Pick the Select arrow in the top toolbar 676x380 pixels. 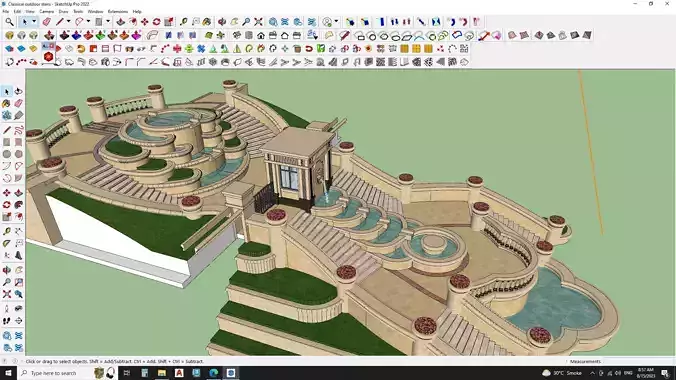click(x=25, y=22)
